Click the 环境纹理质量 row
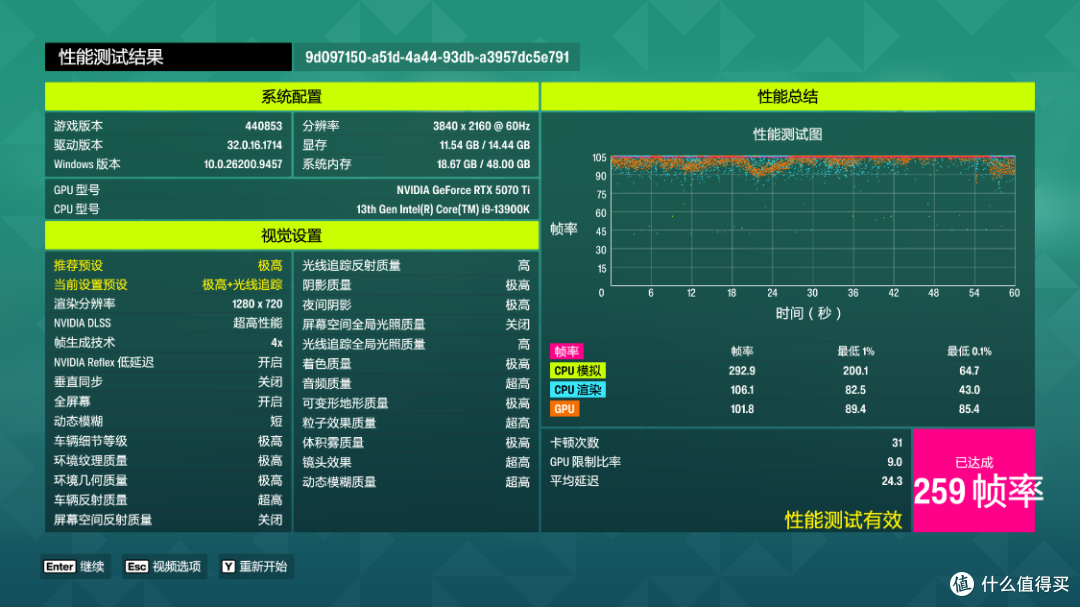Viewport: 1080px width, 607px height. (168, 460)
